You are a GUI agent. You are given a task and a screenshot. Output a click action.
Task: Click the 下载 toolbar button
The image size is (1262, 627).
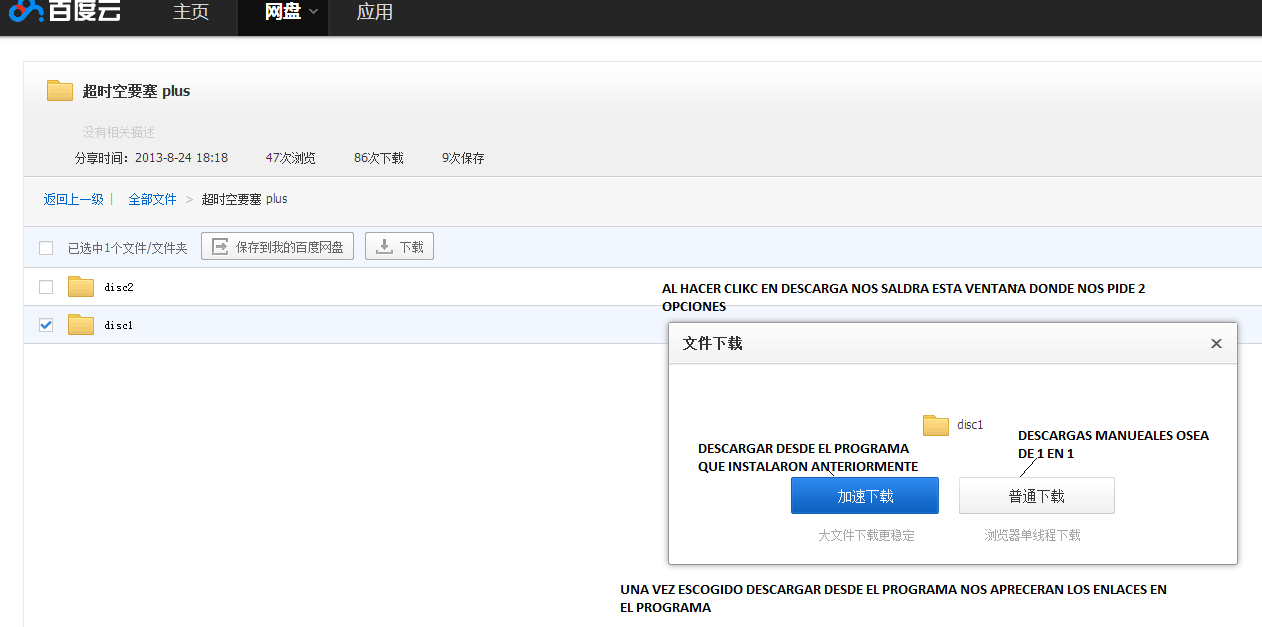coord(399,247)
